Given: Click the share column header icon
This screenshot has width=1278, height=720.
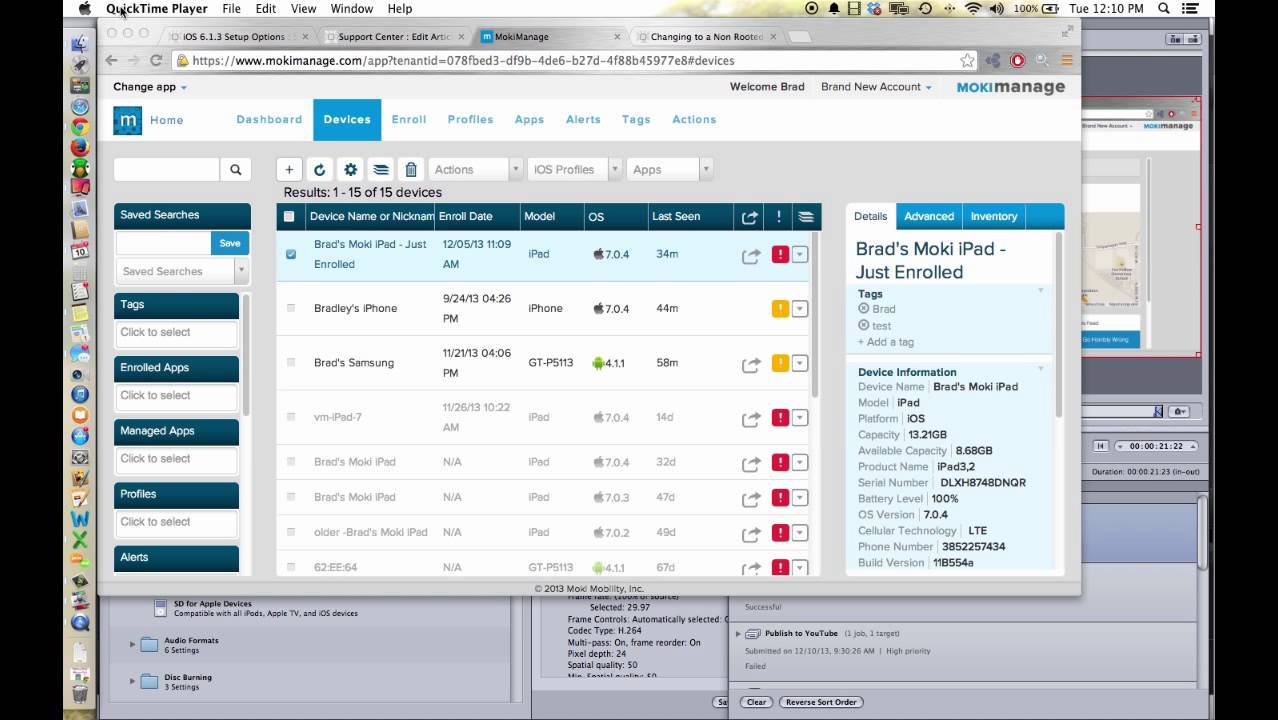Looking at the screenshot, I should pyautogui.click(x=750, y=217).
